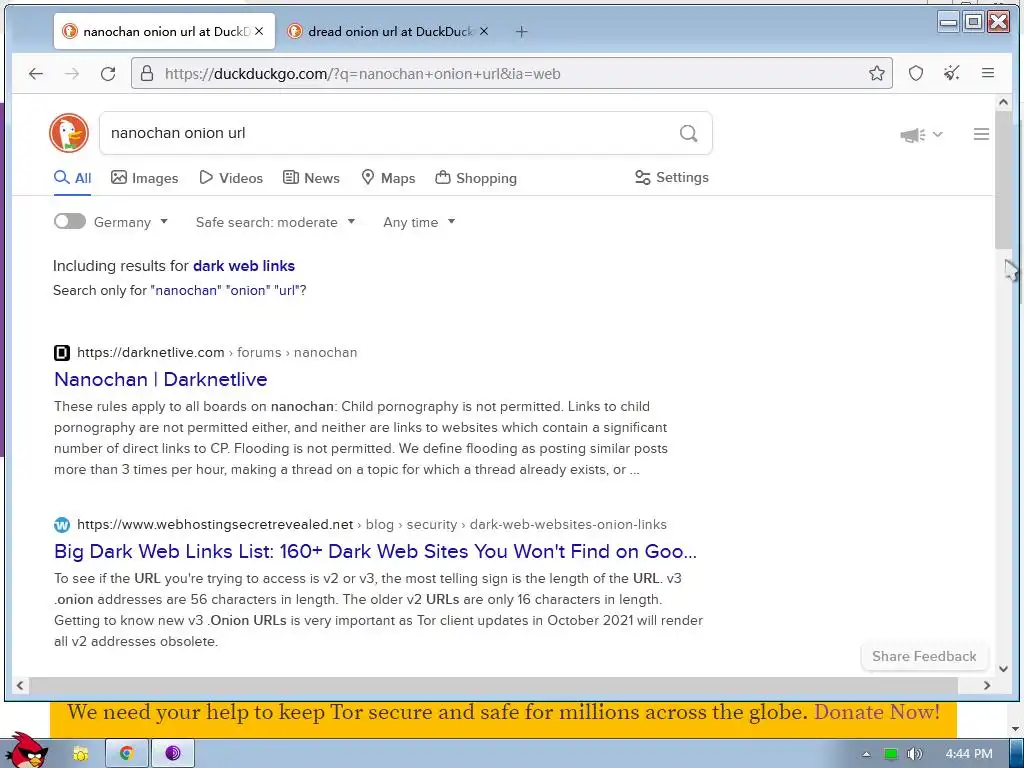Click the padlock site security icon
1024x768 pixels.
tap(147, 73)
